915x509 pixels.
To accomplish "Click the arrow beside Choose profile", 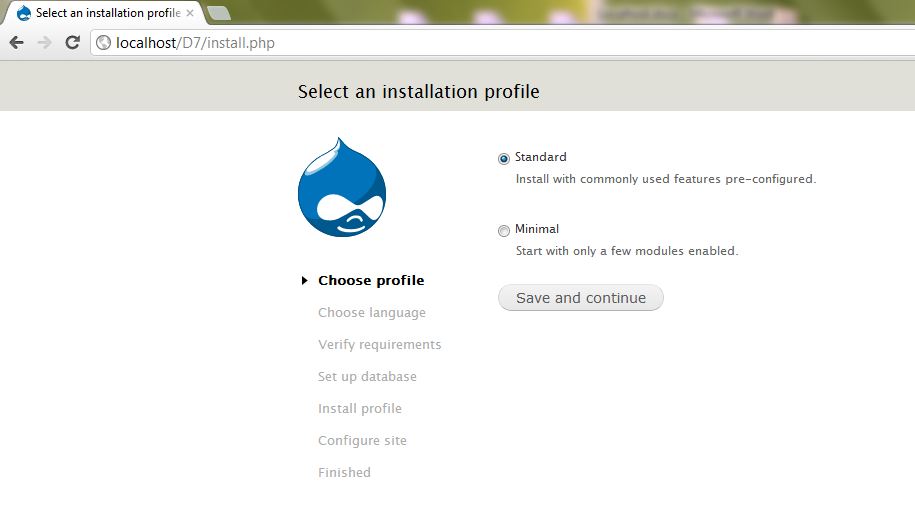I will coord(304,281).
